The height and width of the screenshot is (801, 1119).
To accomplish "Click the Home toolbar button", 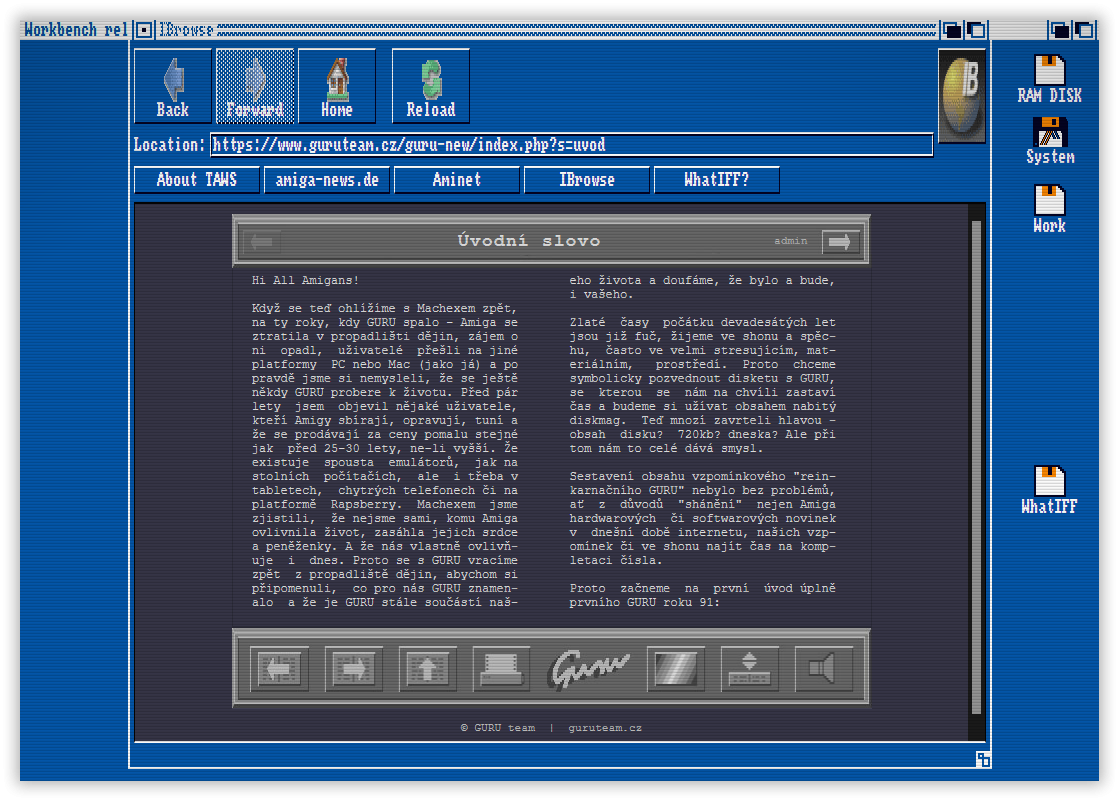I will [337, 86].
